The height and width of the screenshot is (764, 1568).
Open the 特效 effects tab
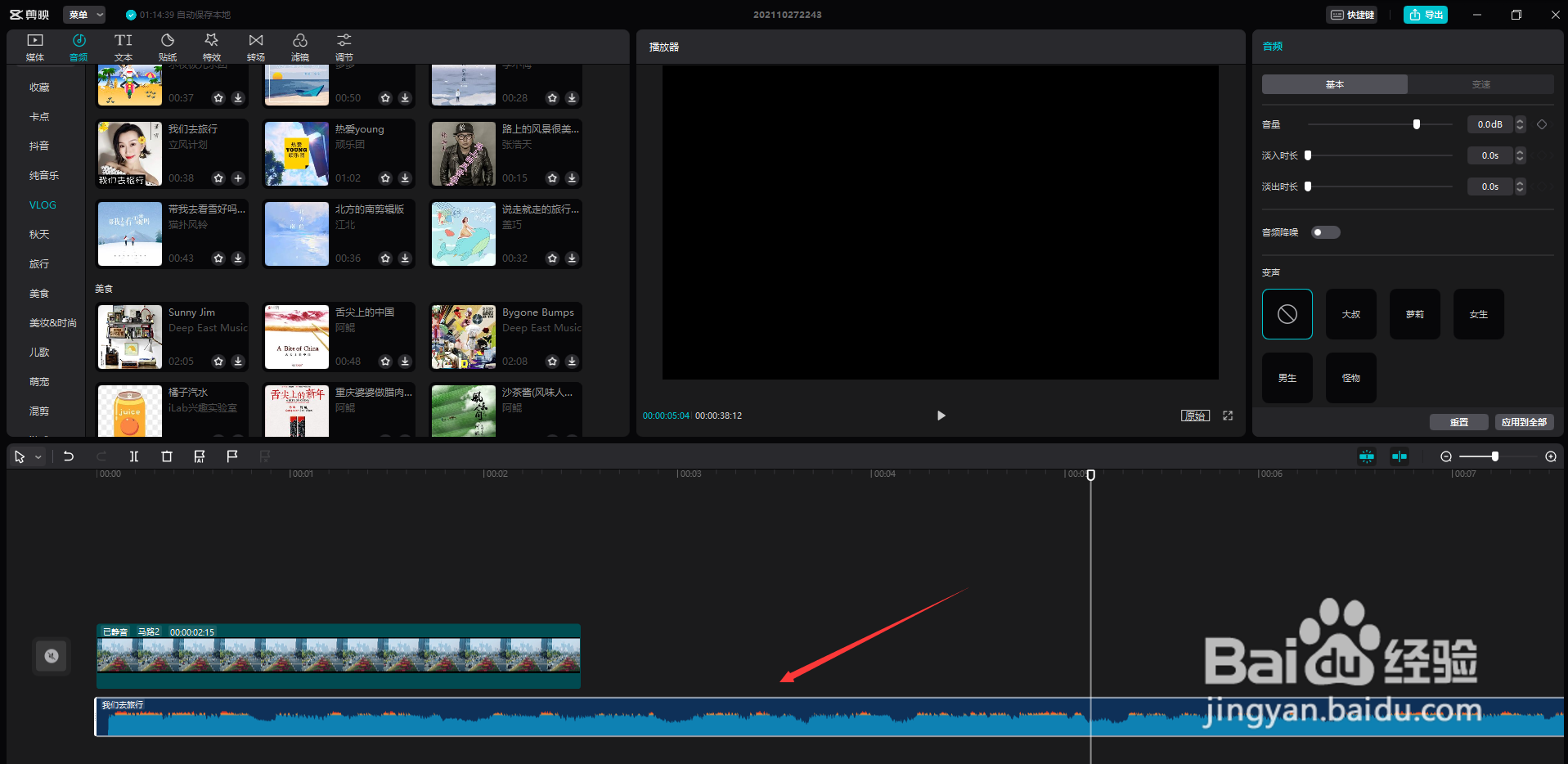pos(212,47)
